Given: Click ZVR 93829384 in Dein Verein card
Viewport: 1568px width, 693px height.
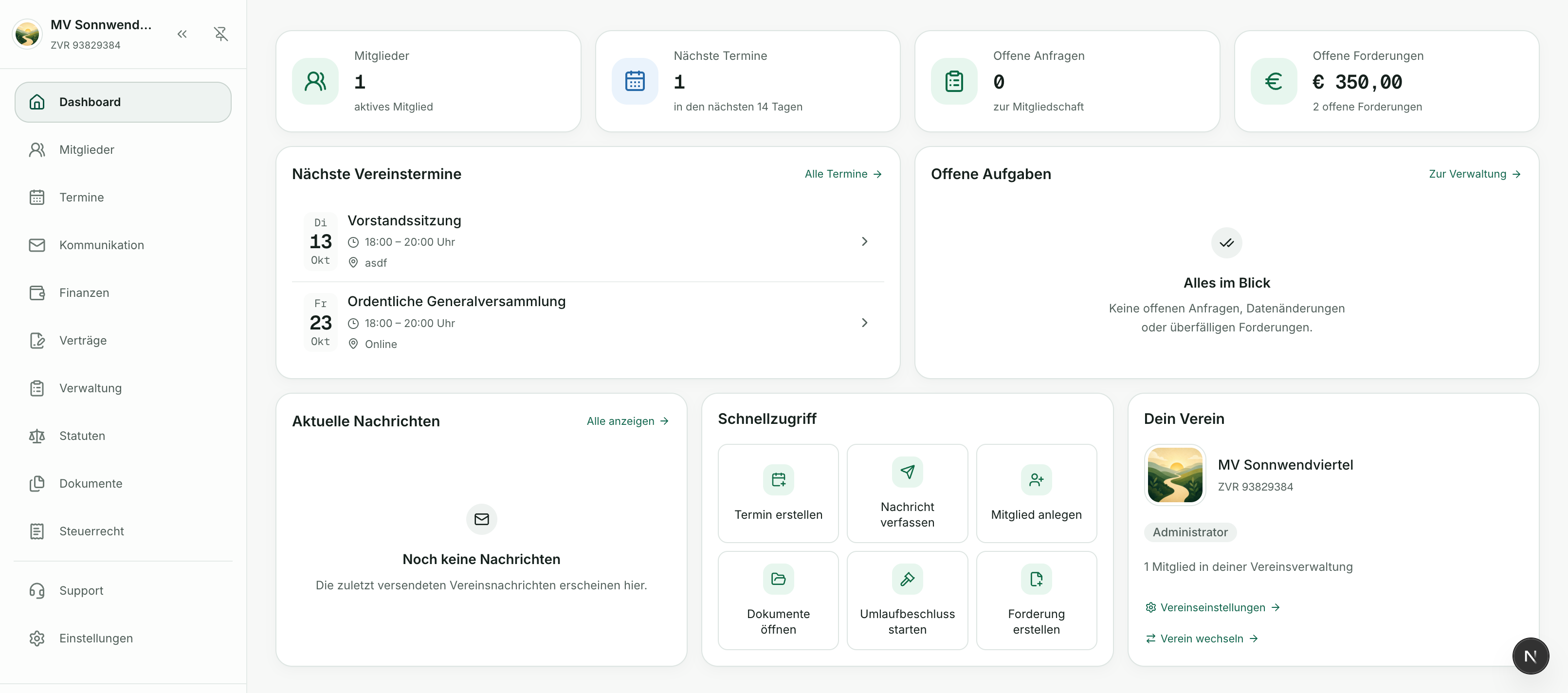Looking at the screenshot, I should tap(1255, 487).
